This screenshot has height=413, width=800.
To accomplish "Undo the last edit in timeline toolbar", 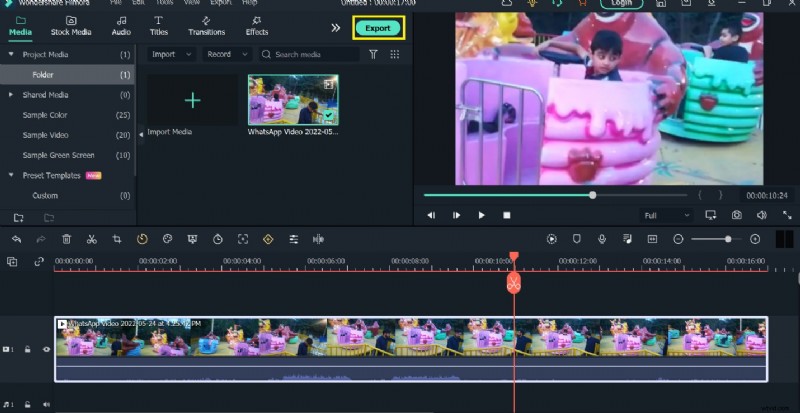I will pos(16,239).
